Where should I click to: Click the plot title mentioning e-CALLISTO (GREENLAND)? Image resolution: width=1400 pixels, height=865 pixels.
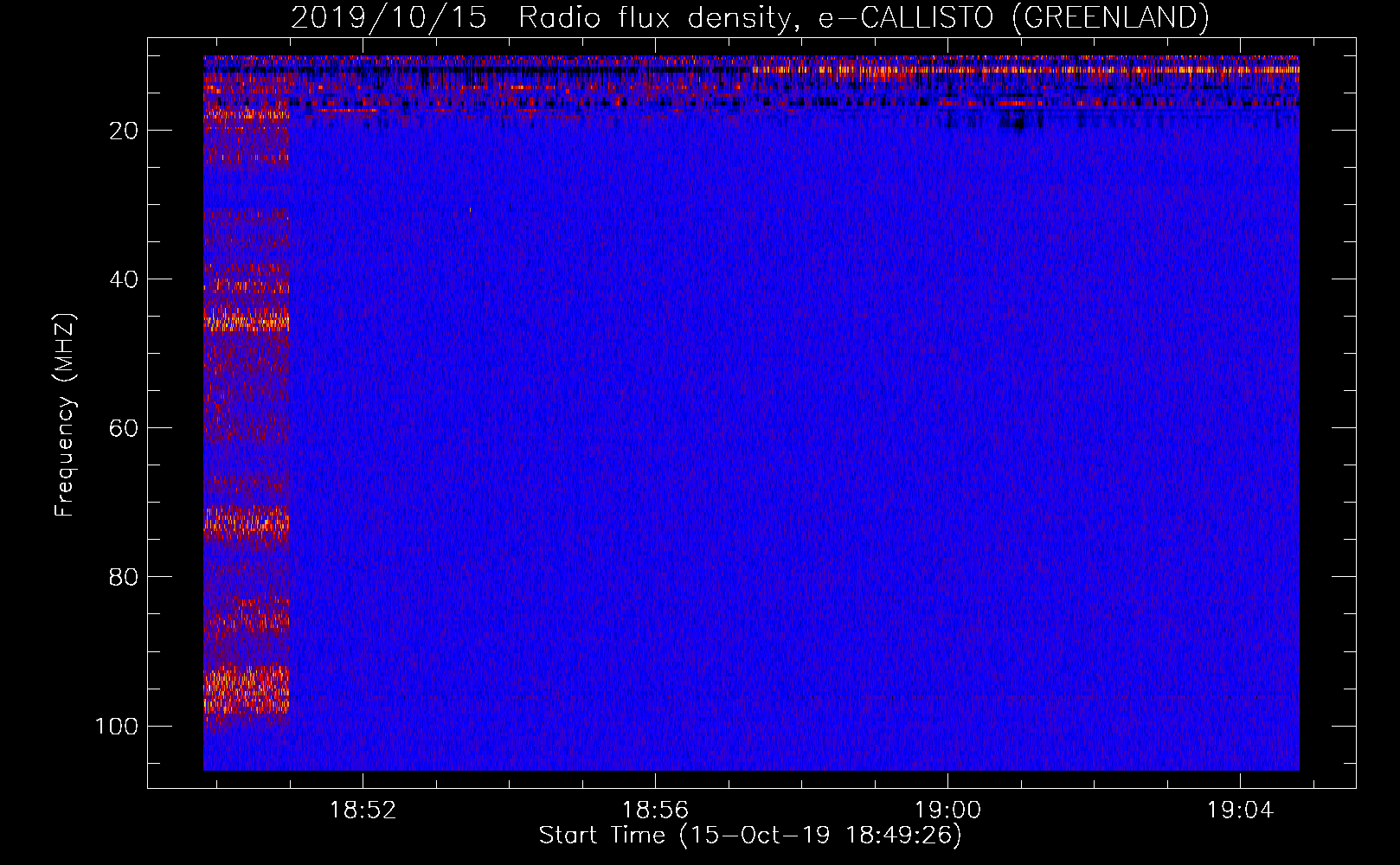(749, 18)
